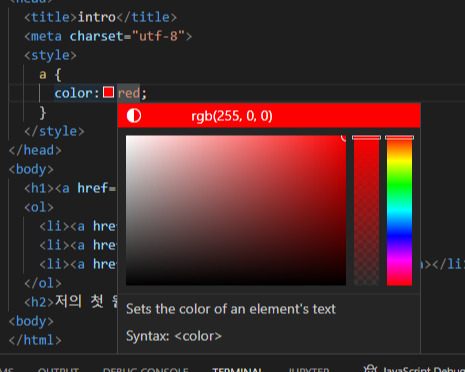Screen dimensions: 465x372
Task: Click the <ol> opening tag
Action: coord(39,207)
